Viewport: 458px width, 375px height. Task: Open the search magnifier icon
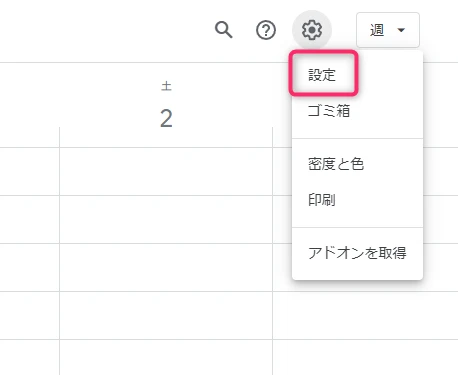pos(224,30)
